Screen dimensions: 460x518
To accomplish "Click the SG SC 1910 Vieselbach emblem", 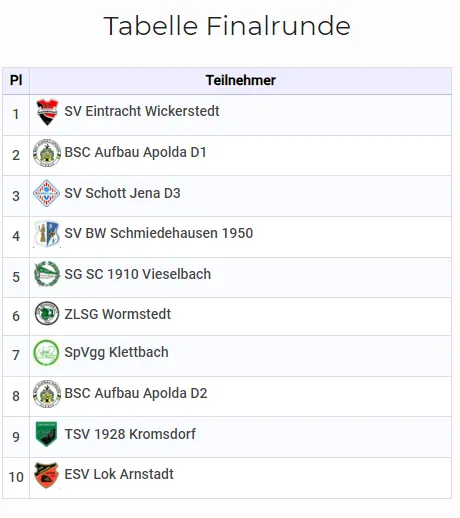I will (47, 274).
